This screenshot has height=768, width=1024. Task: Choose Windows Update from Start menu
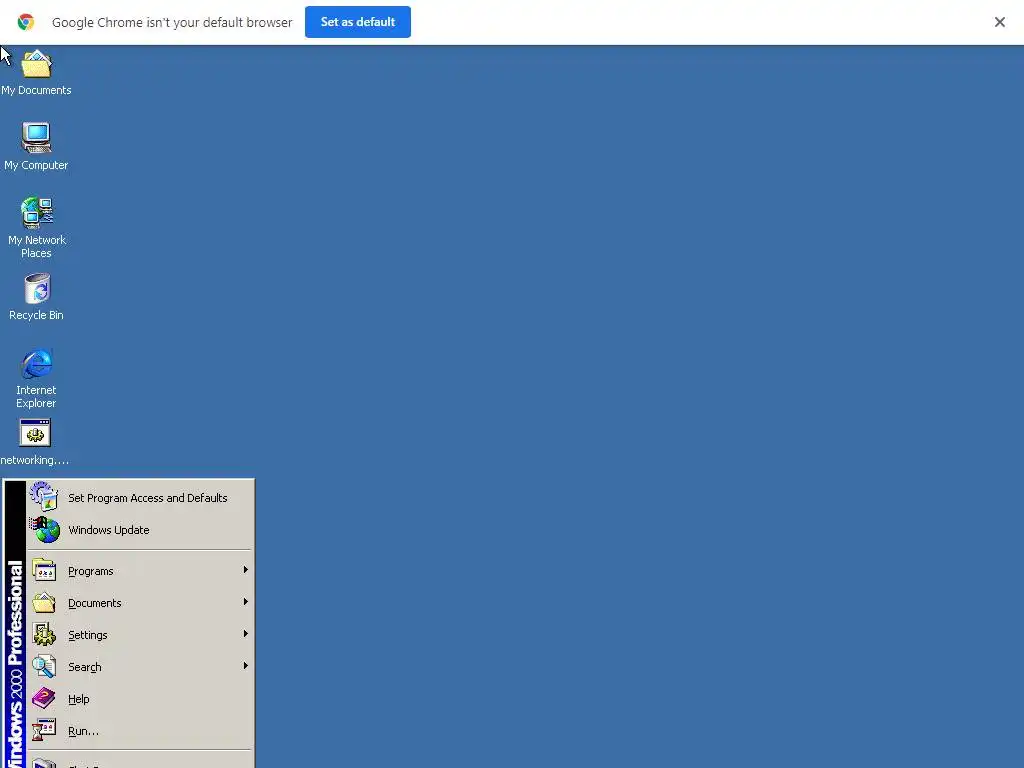point(140,530)
